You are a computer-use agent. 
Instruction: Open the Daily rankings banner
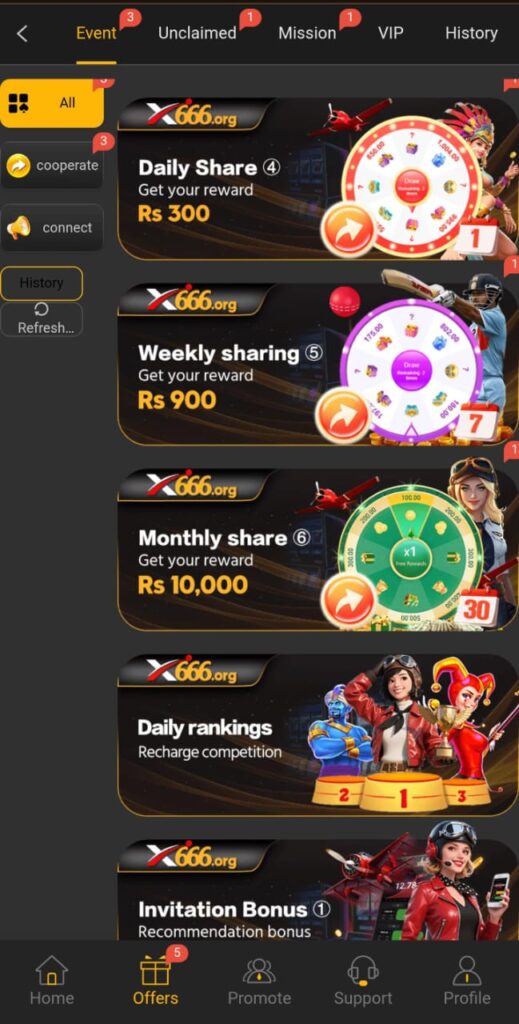pyautogui.click(x=317, y=735)
